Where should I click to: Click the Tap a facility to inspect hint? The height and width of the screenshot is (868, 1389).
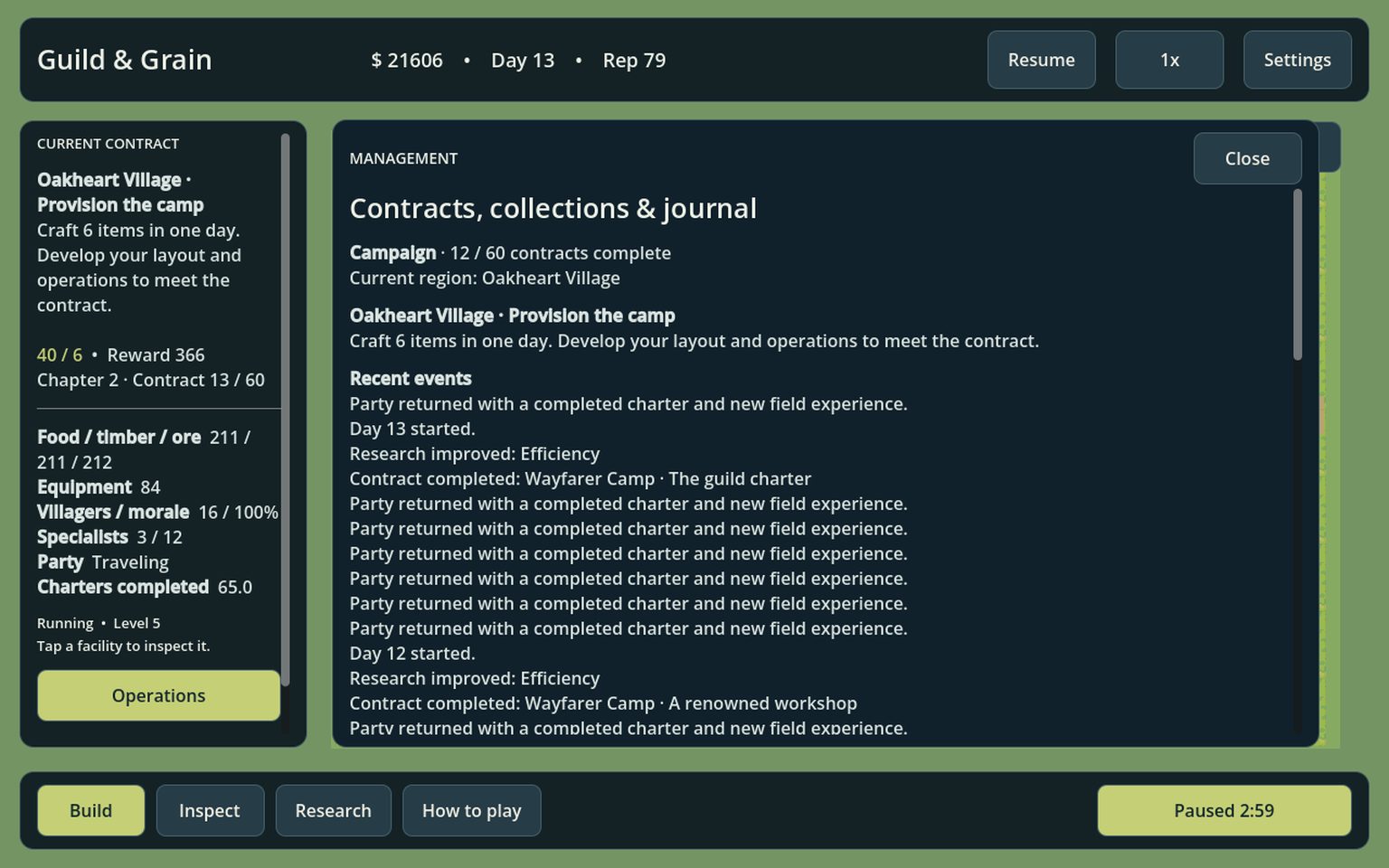coord(124,646)
